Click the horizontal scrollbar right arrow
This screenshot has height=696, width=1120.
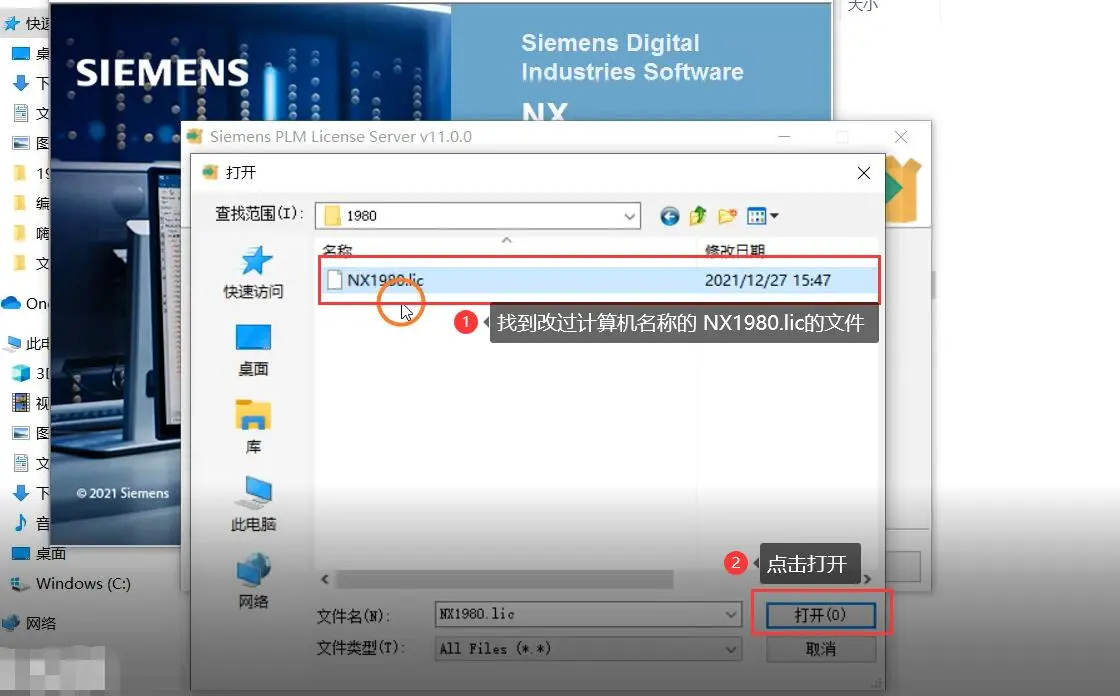[868, 579]
